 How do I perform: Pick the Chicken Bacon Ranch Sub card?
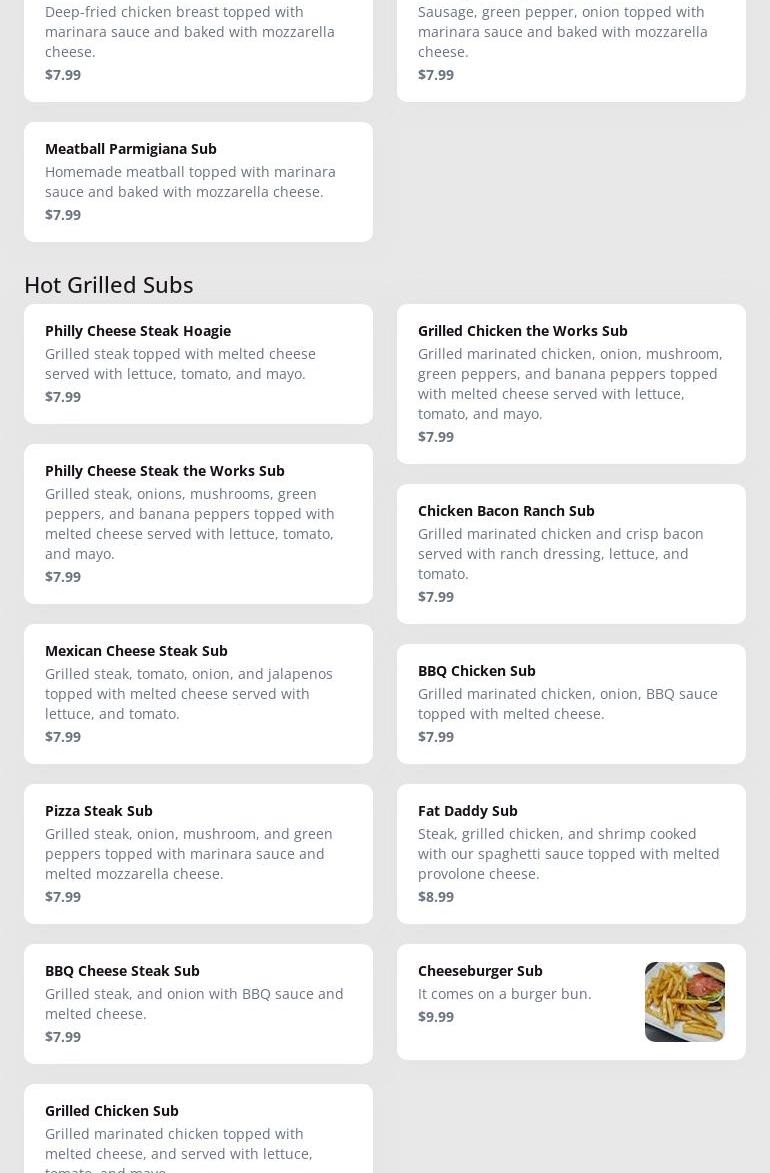[x=571, y=554]
